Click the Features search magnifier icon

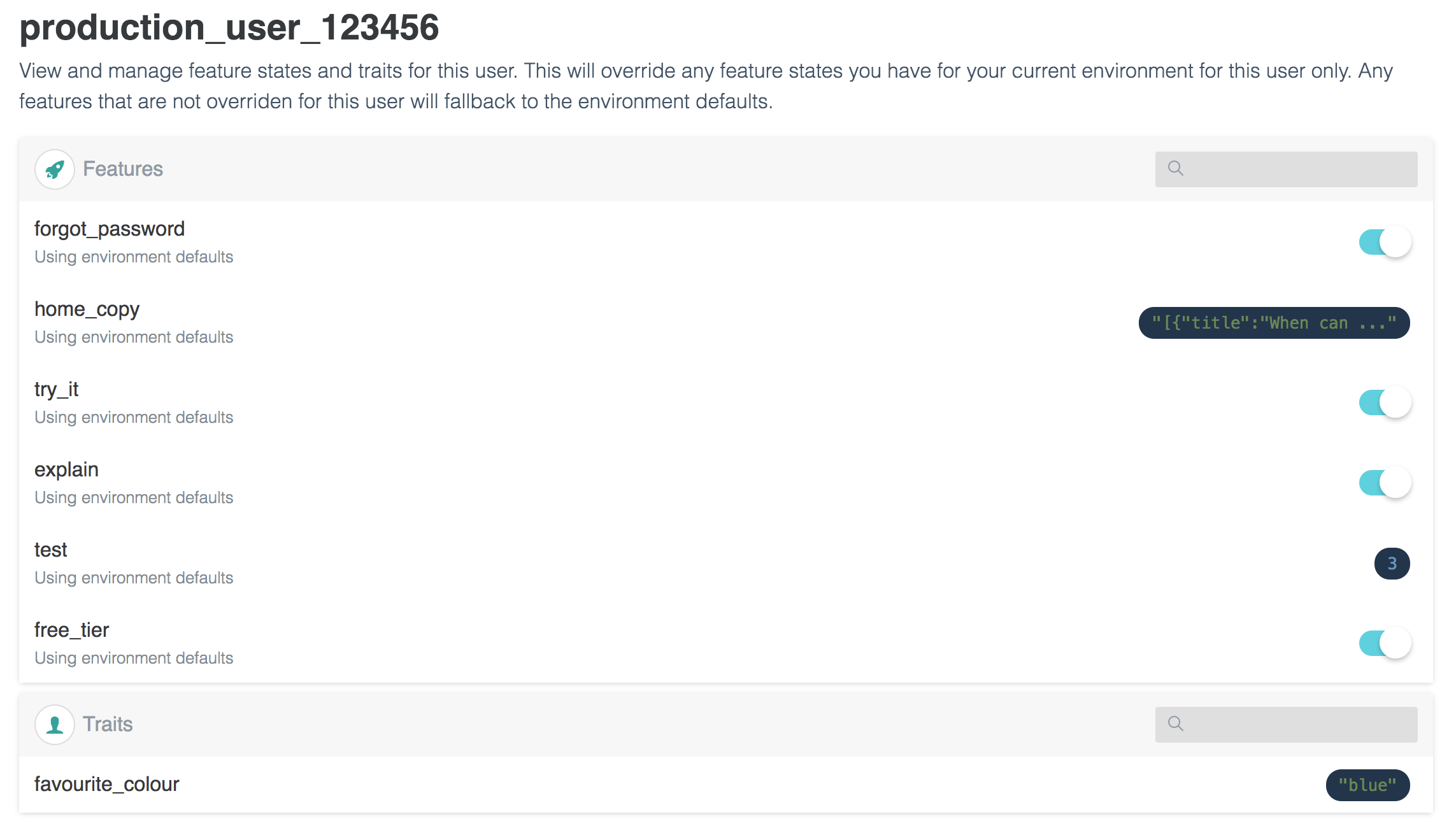coord(1176,169)
